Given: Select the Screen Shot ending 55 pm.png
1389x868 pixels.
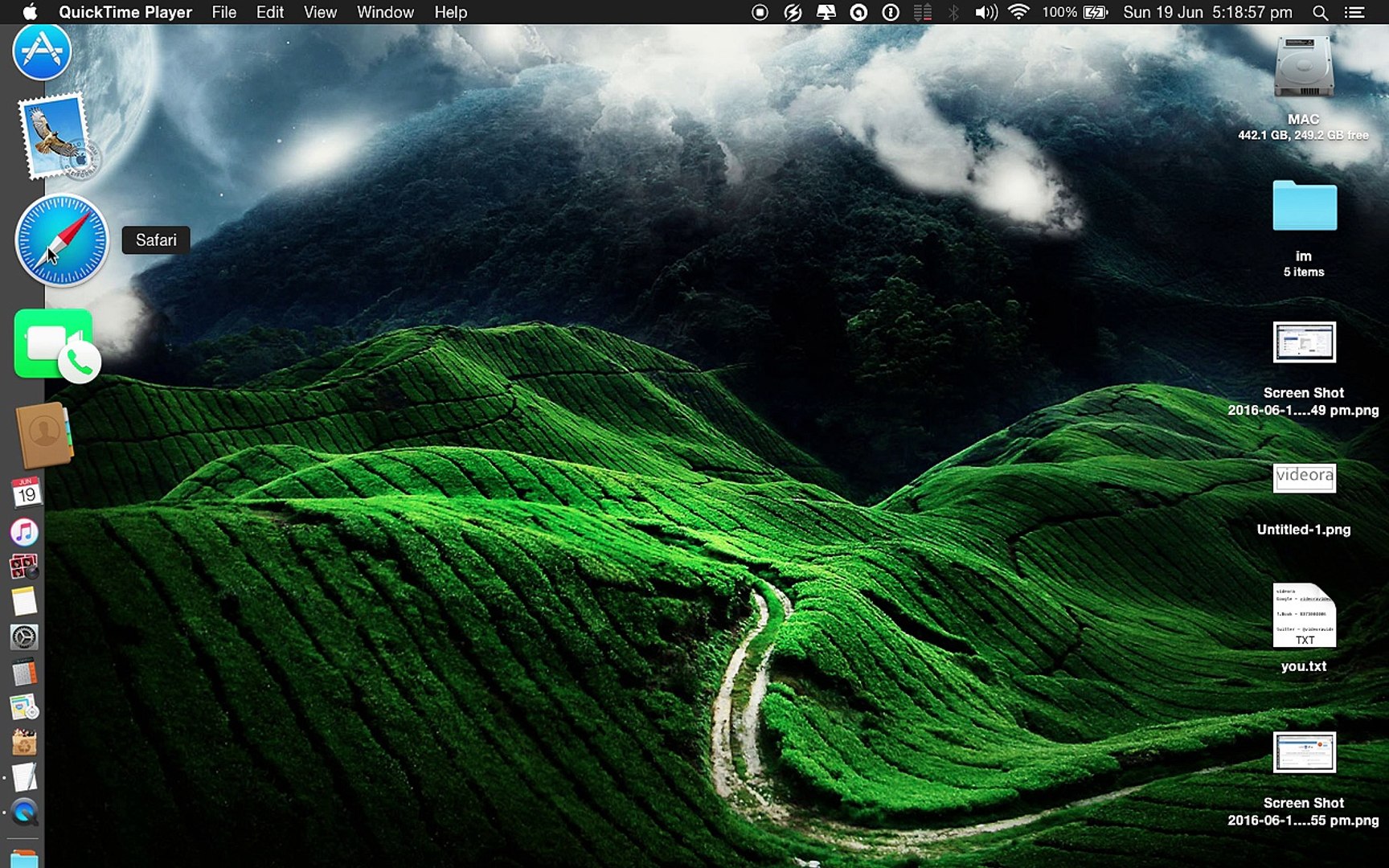Looking at the screenshot, I should coord(1304,752).
